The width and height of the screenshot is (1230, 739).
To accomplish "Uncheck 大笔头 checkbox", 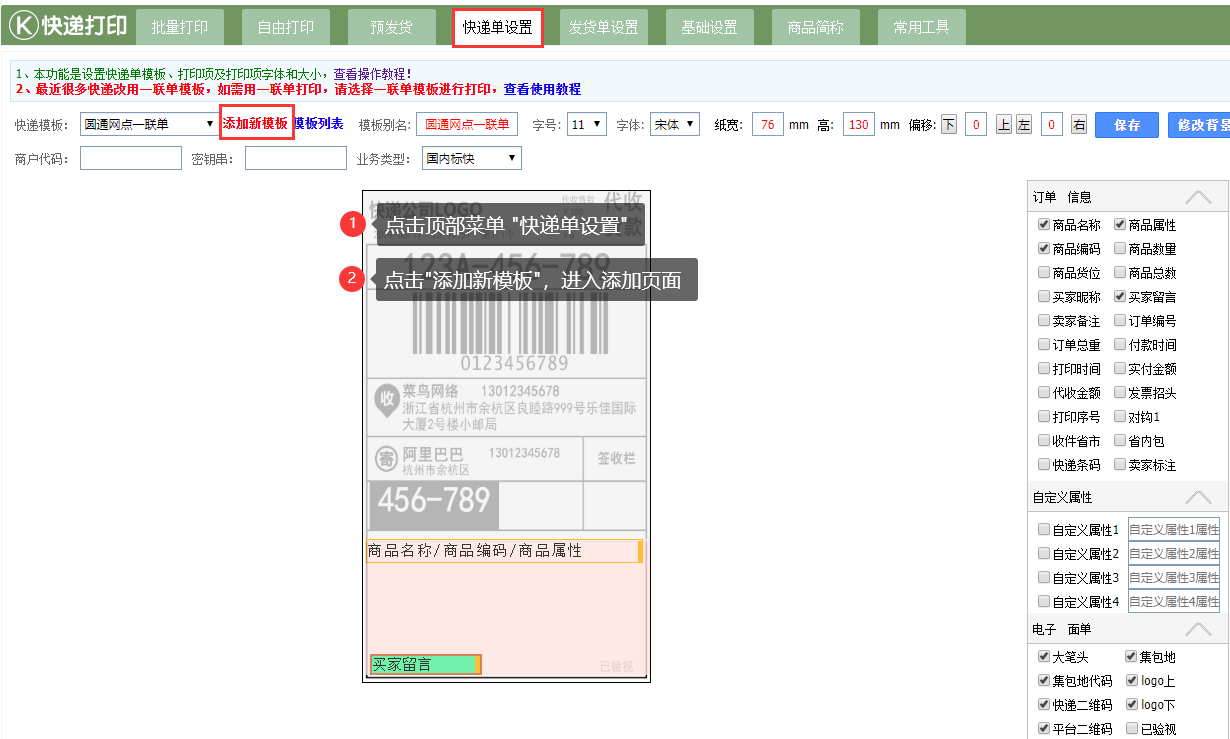I will pos(1044,656).
